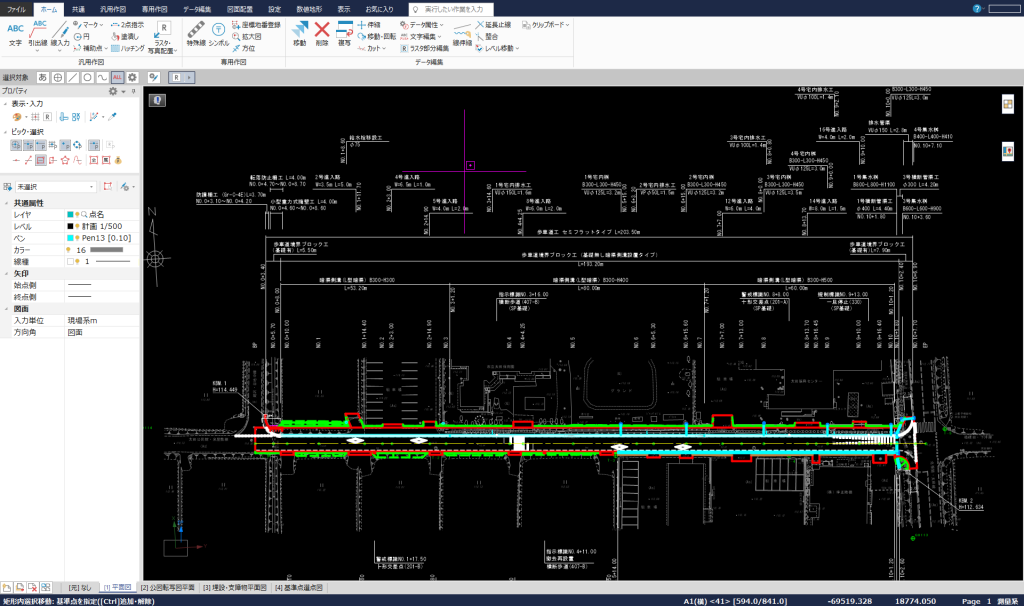The height and width of the screenshot is (606, 1024).
Task: Click the 延長止線 extend line button
Action: 494,25
